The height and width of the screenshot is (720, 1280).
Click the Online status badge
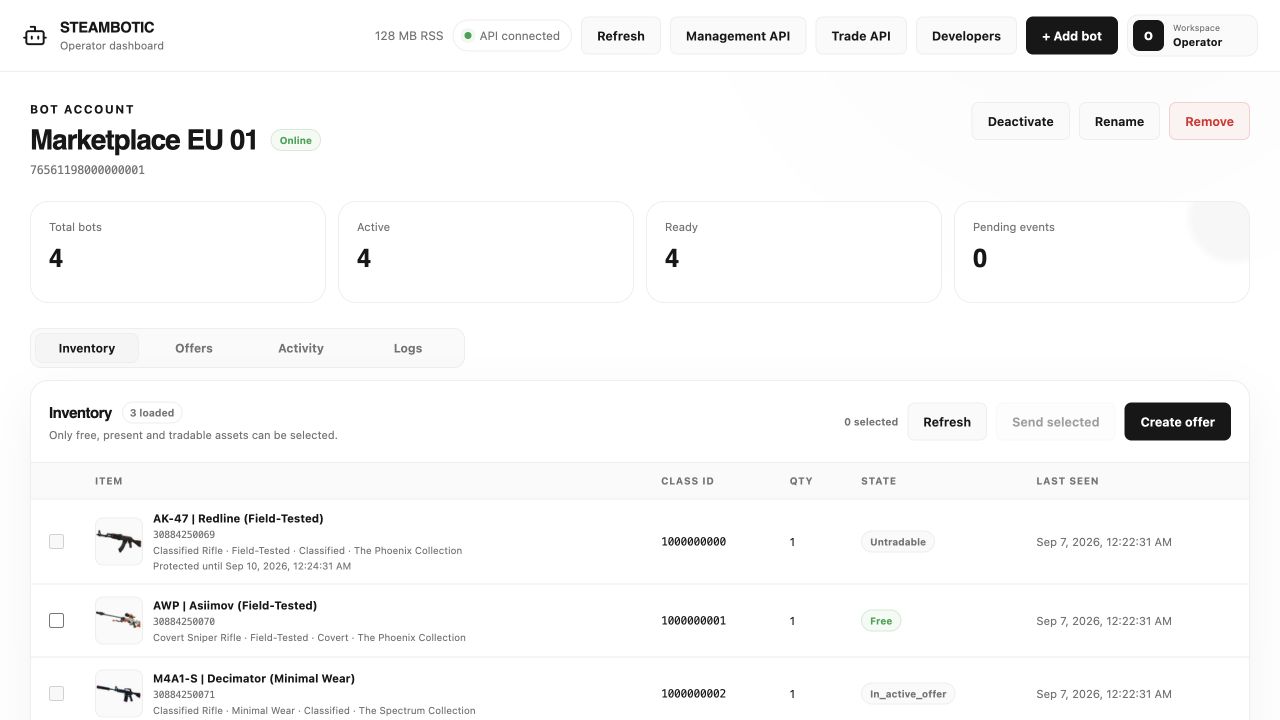(x=296, y=141)
